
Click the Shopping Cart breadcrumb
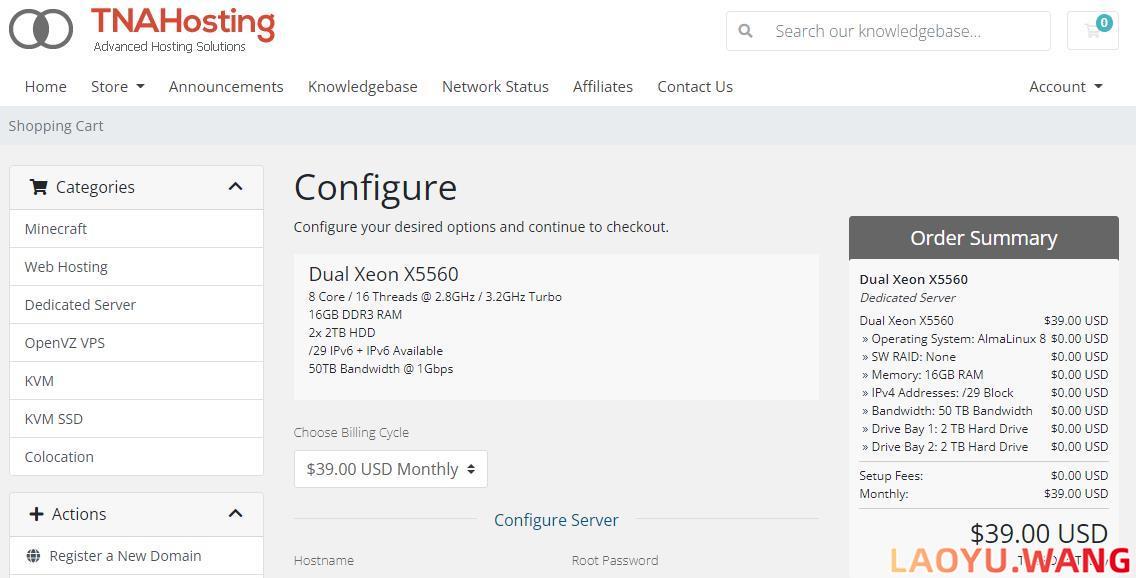point(56,126)
